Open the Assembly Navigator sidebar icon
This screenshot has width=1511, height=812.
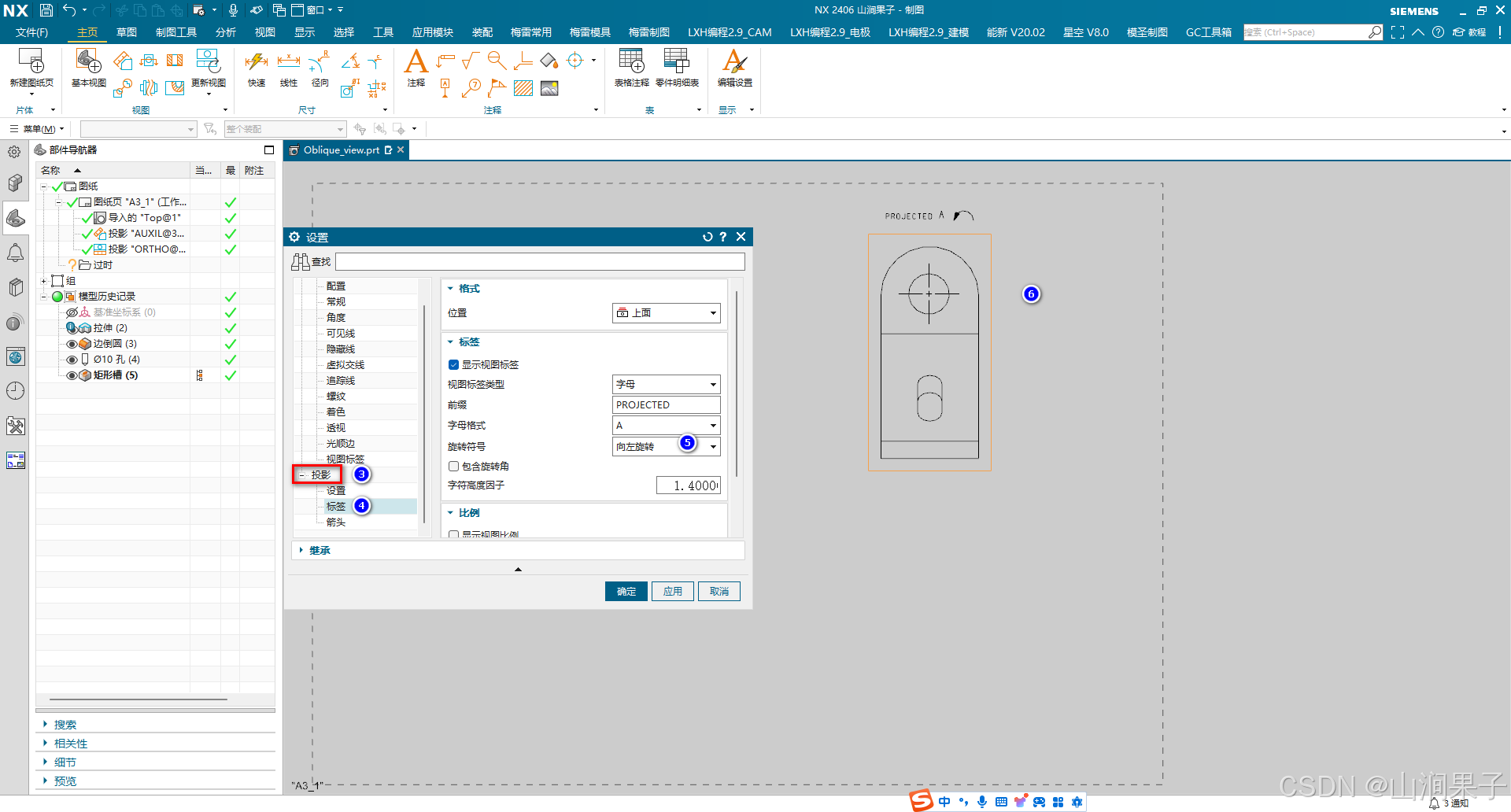(15, 183)
